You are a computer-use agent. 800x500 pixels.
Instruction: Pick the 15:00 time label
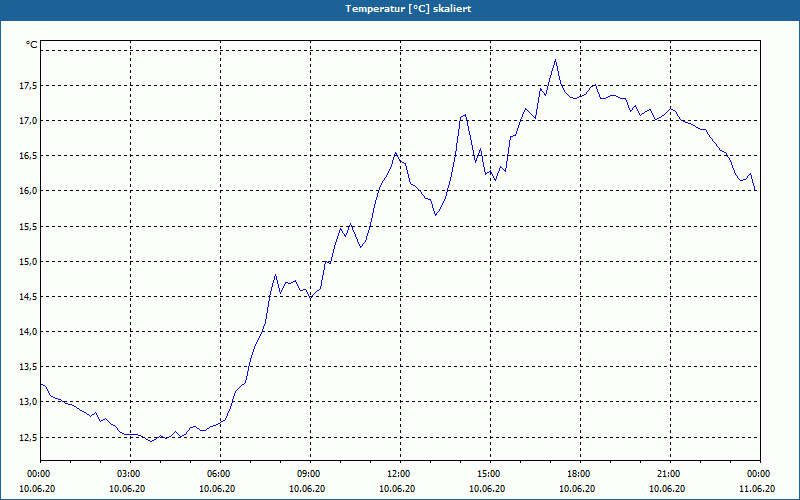[x=490, y=474]
